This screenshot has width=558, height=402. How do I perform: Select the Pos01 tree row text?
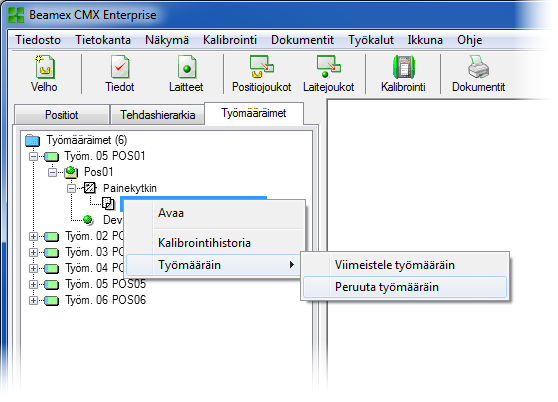(x=99, y=172)
